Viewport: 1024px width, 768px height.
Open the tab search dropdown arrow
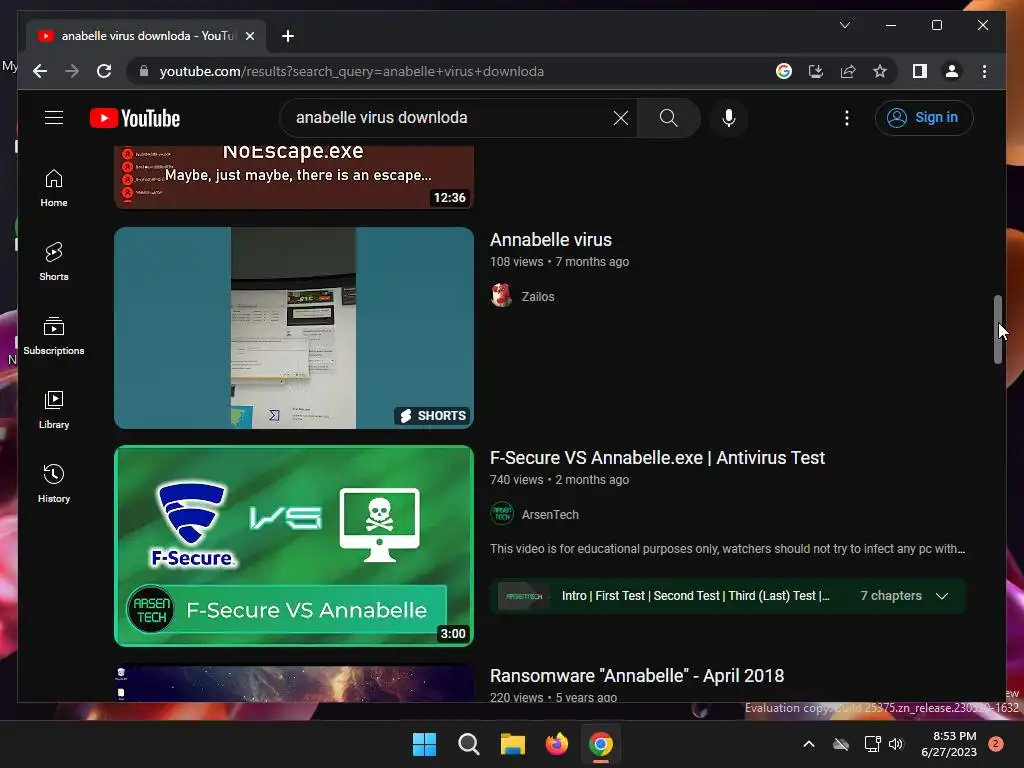844,25
